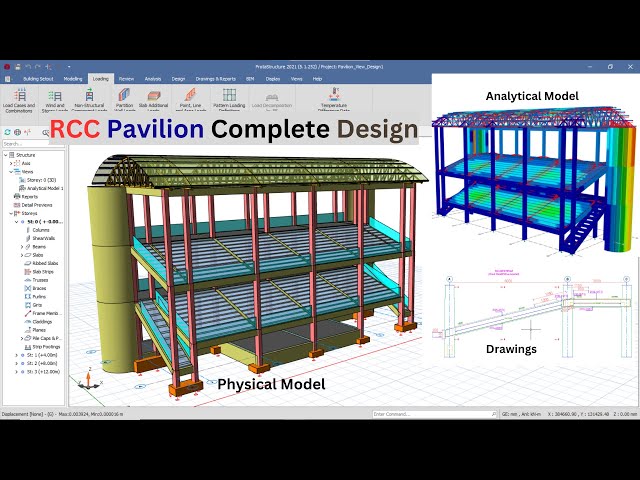Switch to the Review tab
Image resolution: width=640 pixels, height=480 pixels.
(126, 79)
